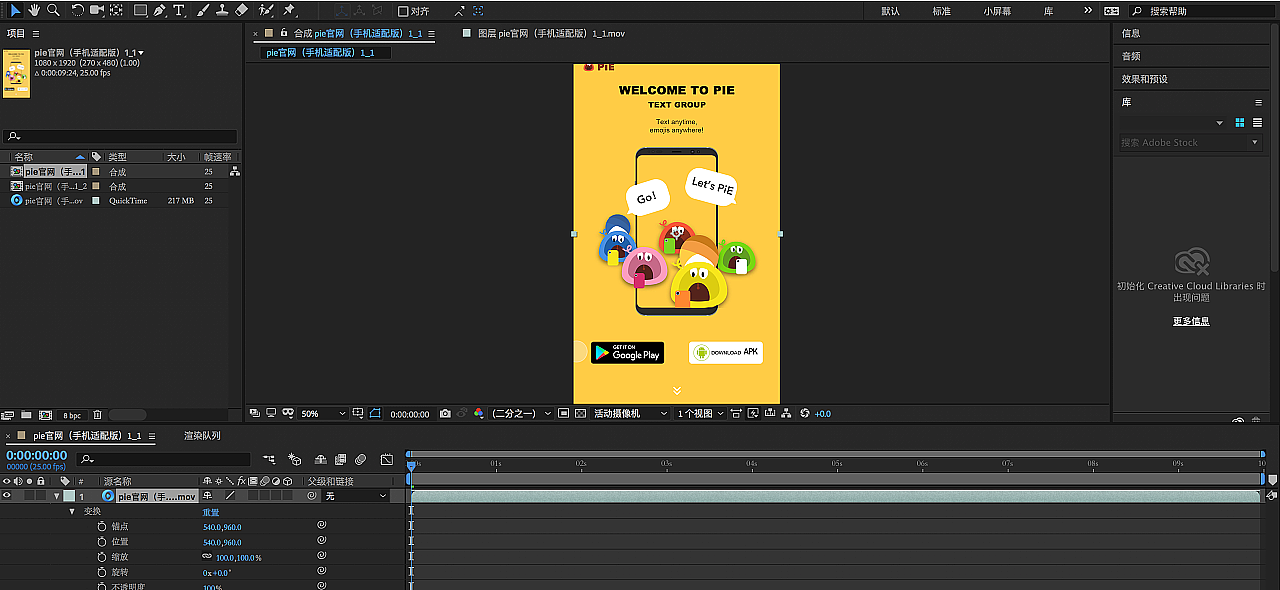1280x590 pixels.
Task: Toggle stopwatch for 缩放 property
Action: point(101,557)
